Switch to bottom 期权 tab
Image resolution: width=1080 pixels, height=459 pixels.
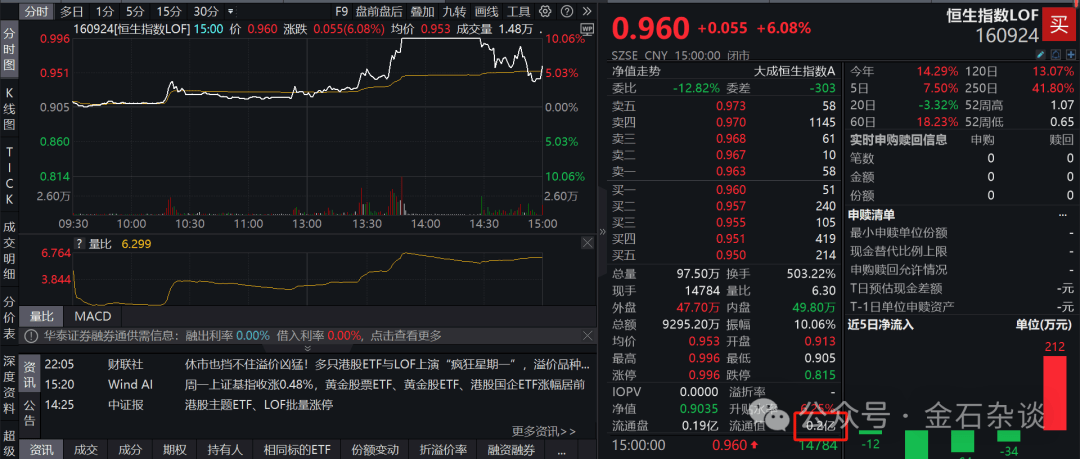tap(174, 450)
